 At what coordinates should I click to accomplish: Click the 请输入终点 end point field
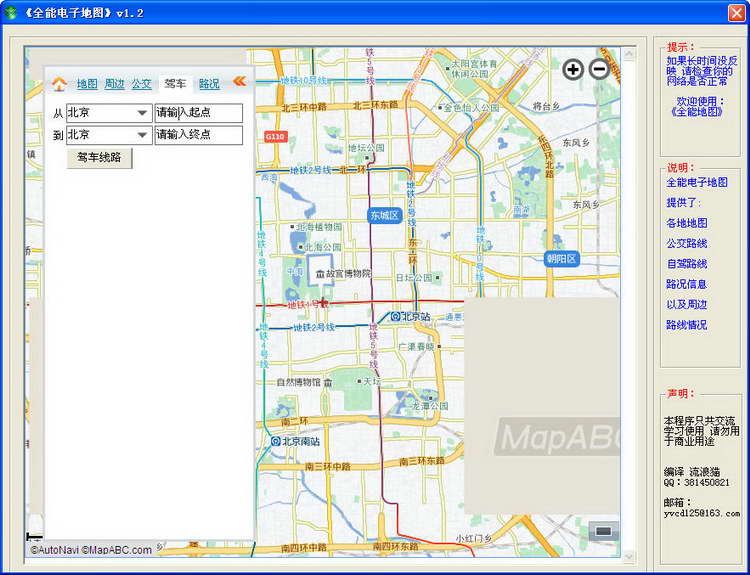point(199,135)
